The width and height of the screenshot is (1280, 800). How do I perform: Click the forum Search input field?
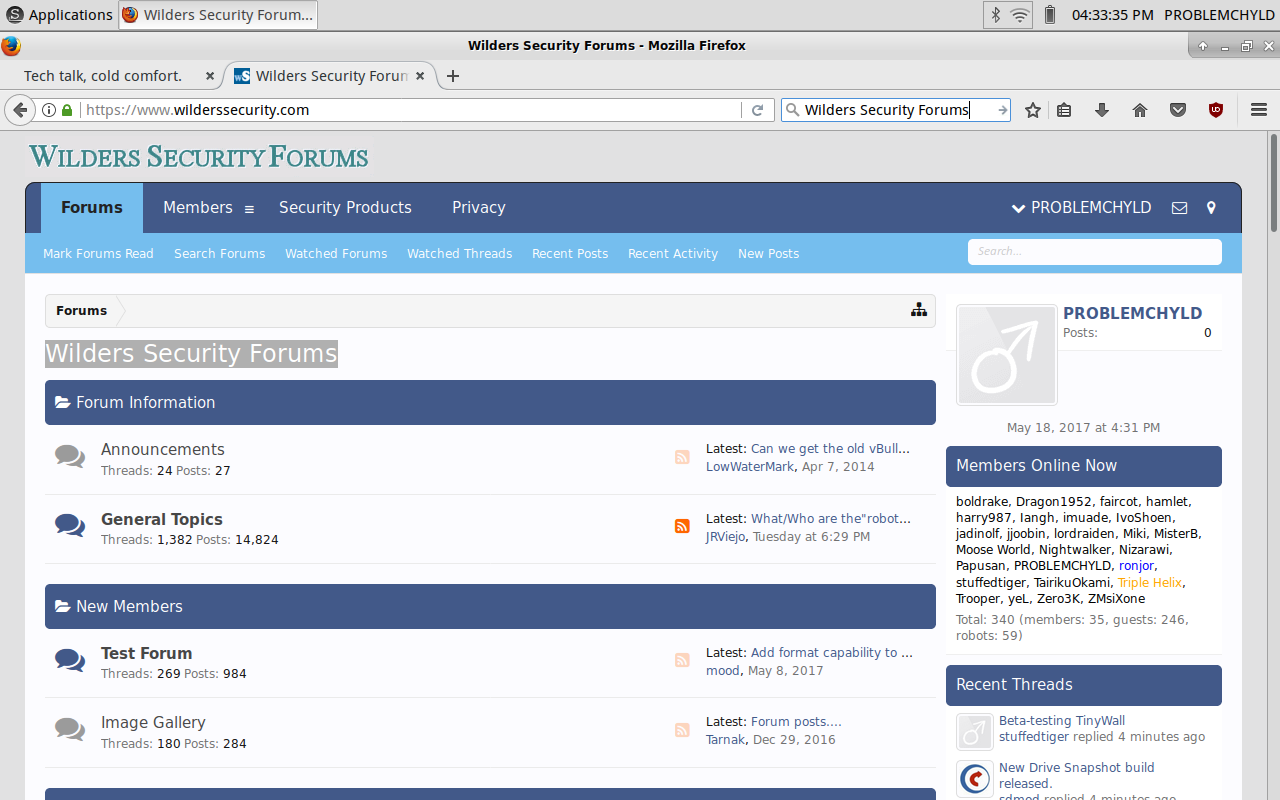point(1095,252)
